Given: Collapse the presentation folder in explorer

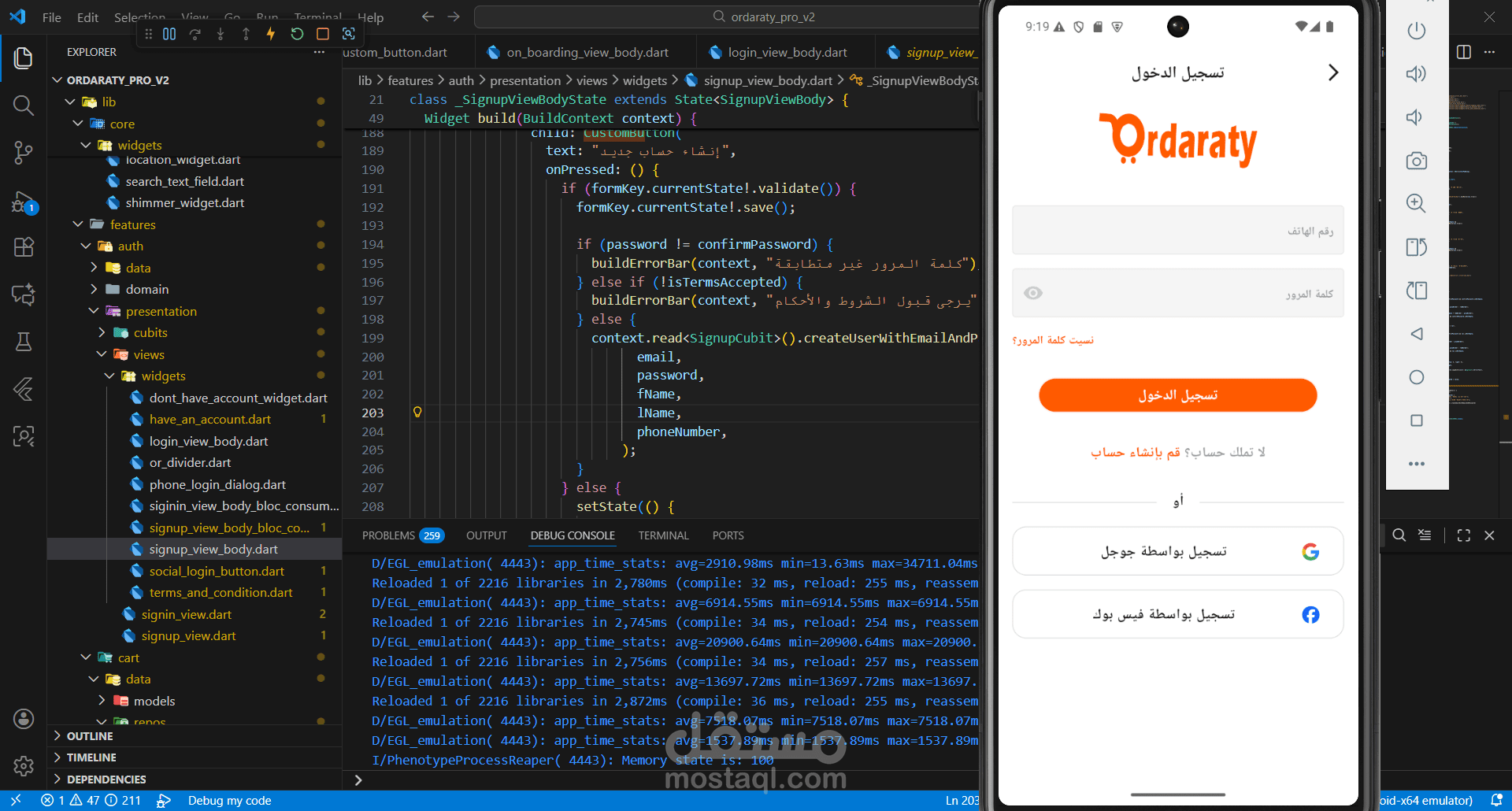Looking at the screenshot, I should coord(94,311).
